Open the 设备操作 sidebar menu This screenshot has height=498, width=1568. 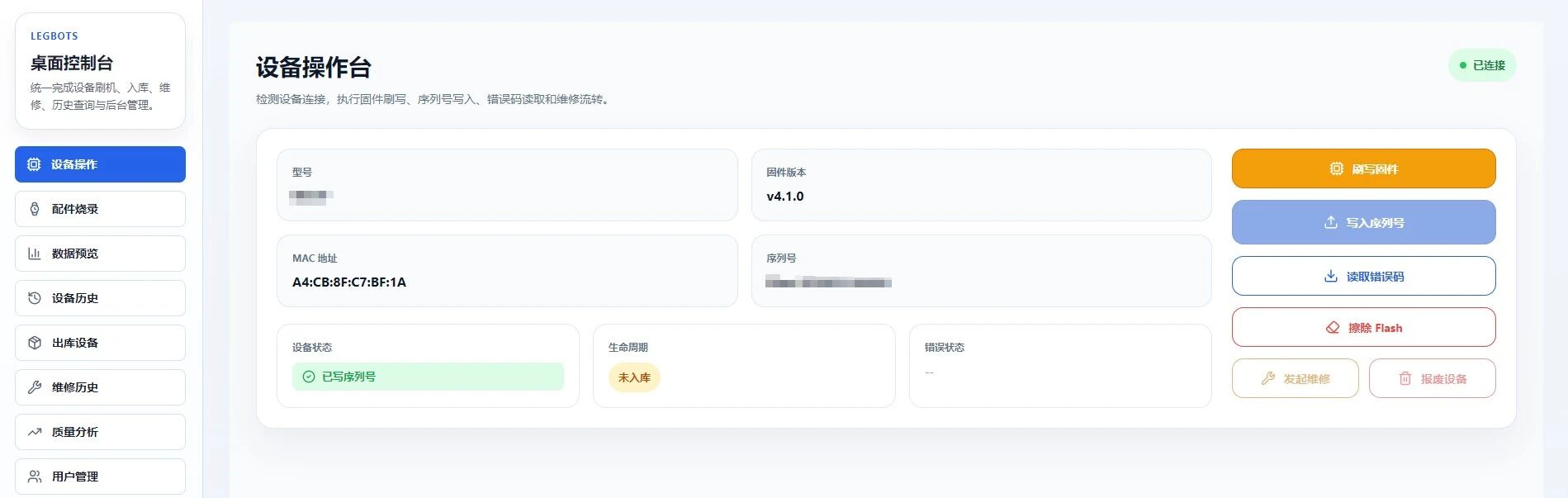[100, 164]
